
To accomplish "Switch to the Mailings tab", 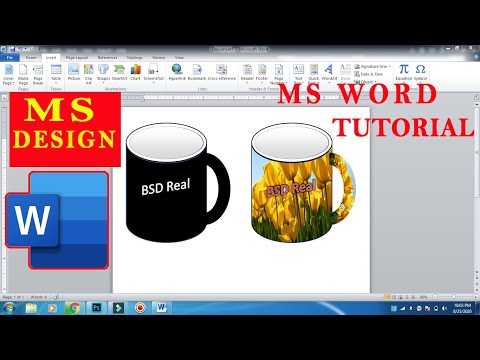I will pos(135,57).
